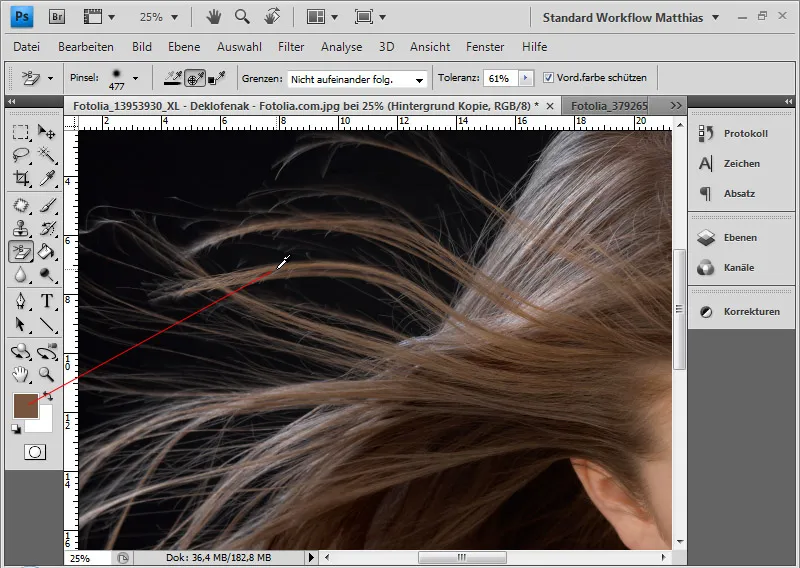
Task: Select the Clone Stamp tool
Action: point(21,229)
